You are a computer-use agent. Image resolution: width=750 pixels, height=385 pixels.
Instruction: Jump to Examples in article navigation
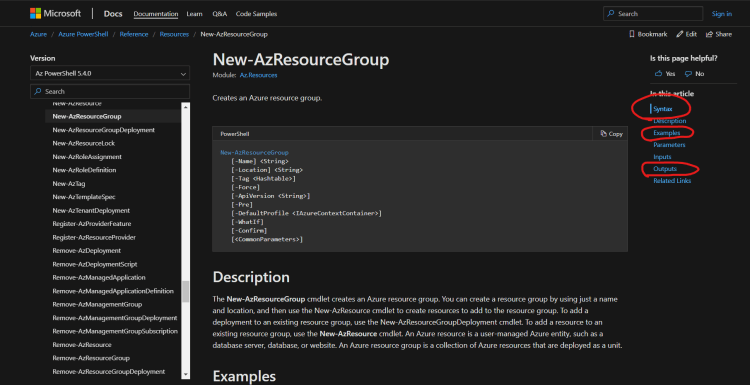[667, 133]
